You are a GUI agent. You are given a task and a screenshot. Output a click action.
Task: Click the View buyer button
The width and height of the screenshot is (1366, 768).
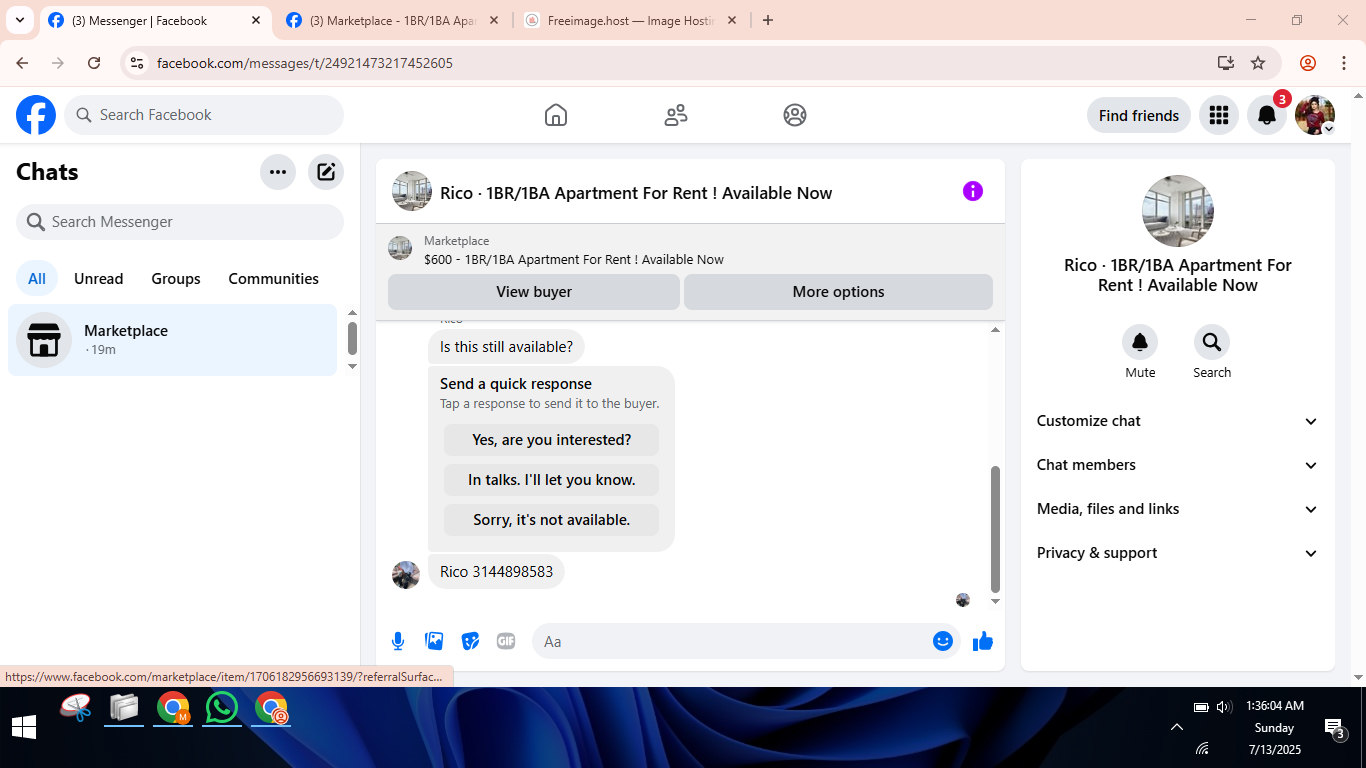click(534, 292)
